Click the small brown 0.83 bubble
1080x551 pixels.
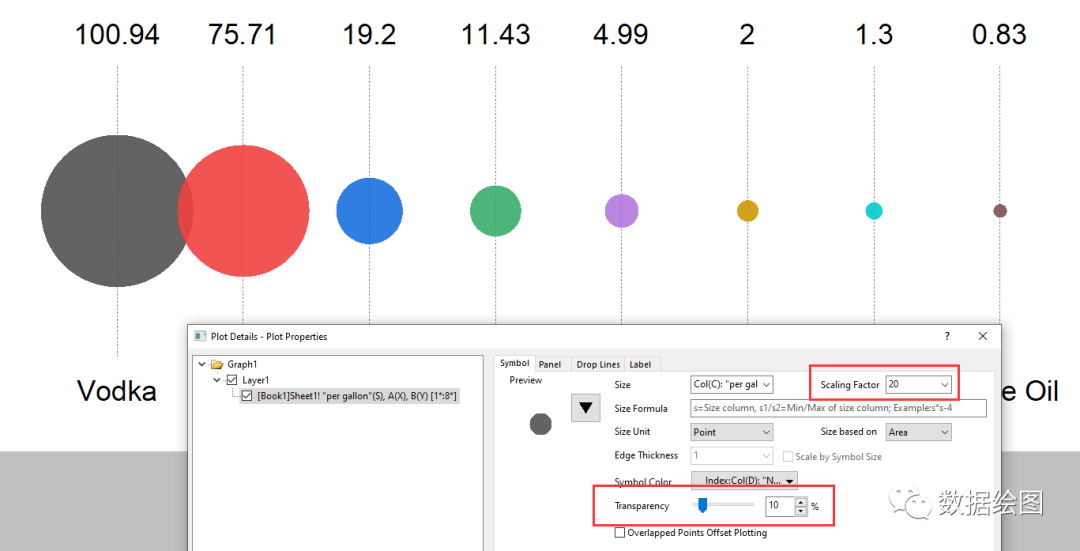point(1000,211)
